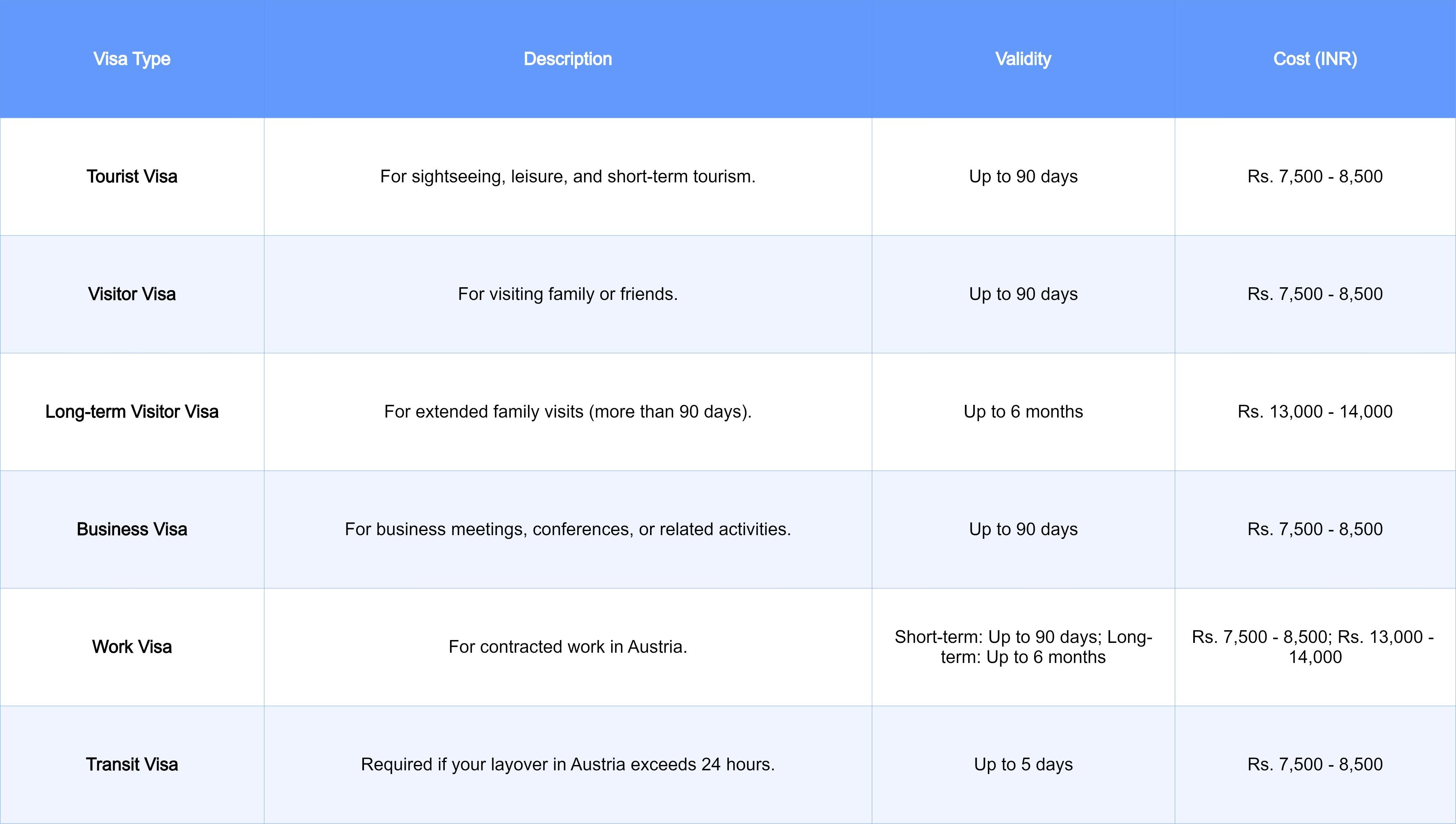Select the Work Visa cost cell
Screen dimensions: 1456x824
pyautogui.click(x=1315, y=647)
